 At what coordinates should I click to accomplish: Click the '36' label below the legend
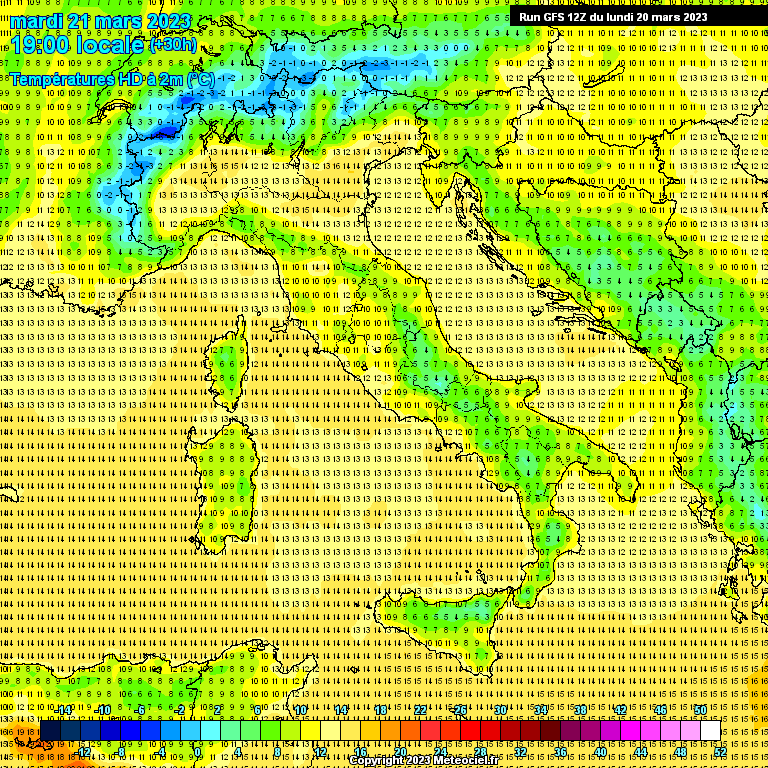tap(560, 752)
